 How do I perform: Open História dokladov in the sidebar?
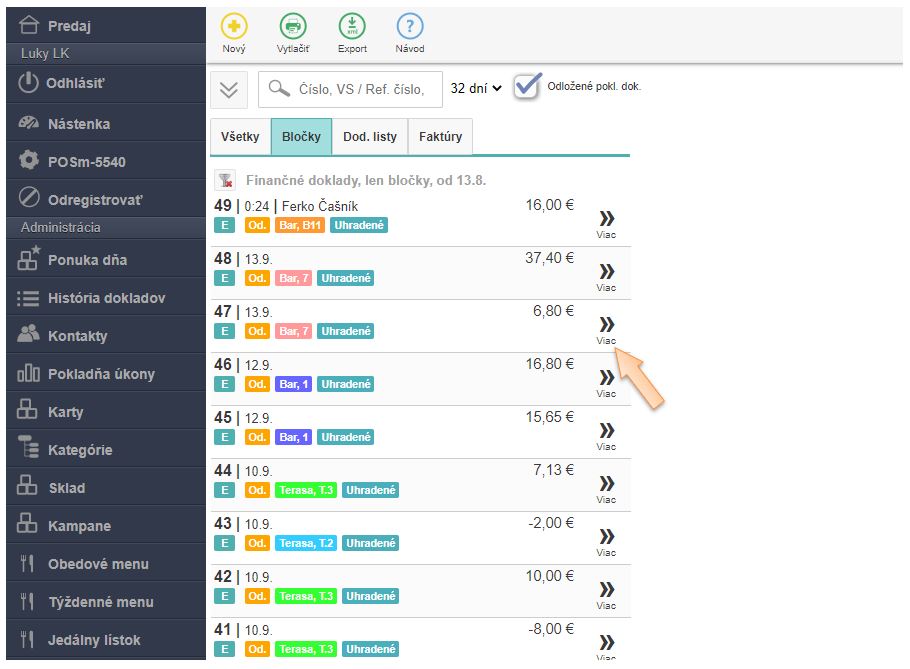coord(106,298)
